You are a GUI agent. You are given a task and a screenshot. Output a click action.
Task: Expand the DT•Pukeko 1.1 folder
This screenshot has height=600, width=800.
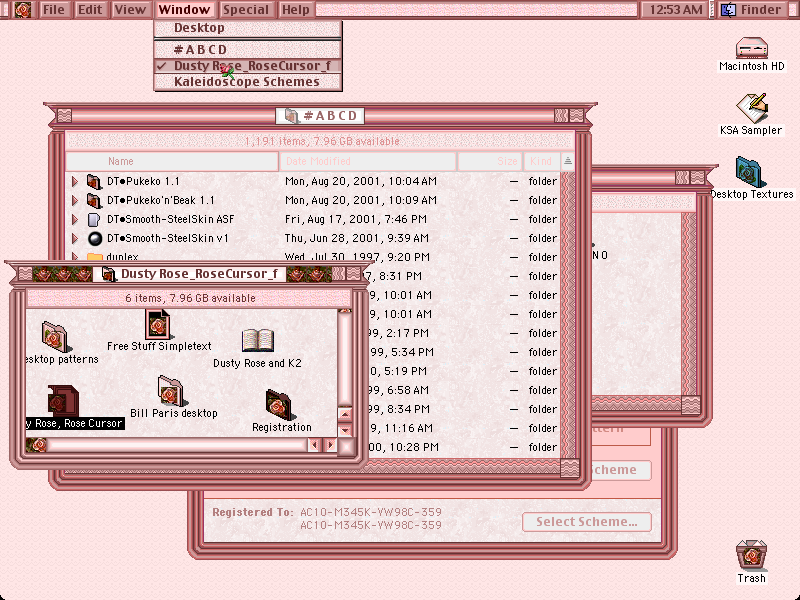click(74, 181)
